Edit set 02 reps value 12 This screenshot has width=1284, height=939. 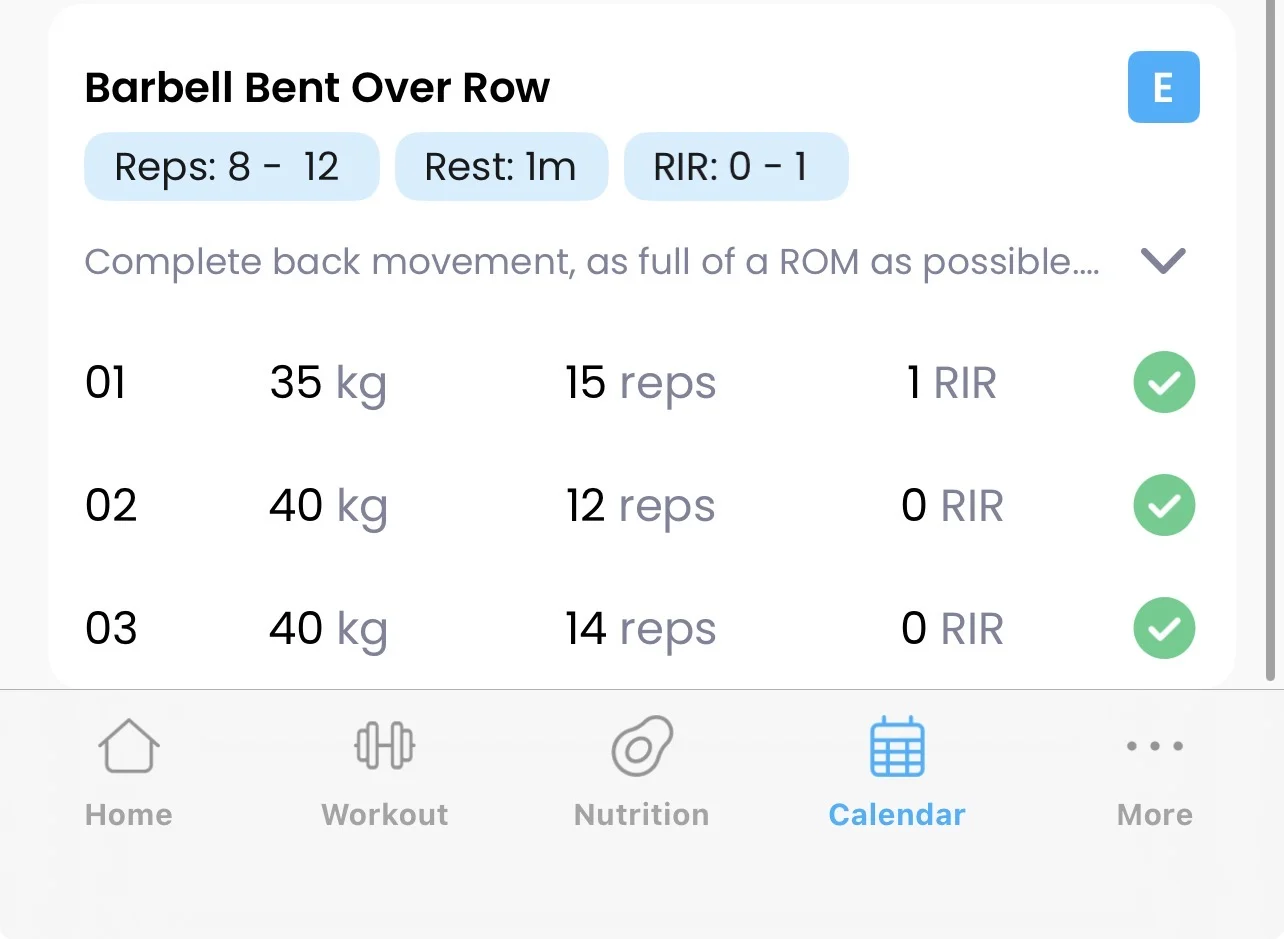pyautogui.click(x=640, y=506)
